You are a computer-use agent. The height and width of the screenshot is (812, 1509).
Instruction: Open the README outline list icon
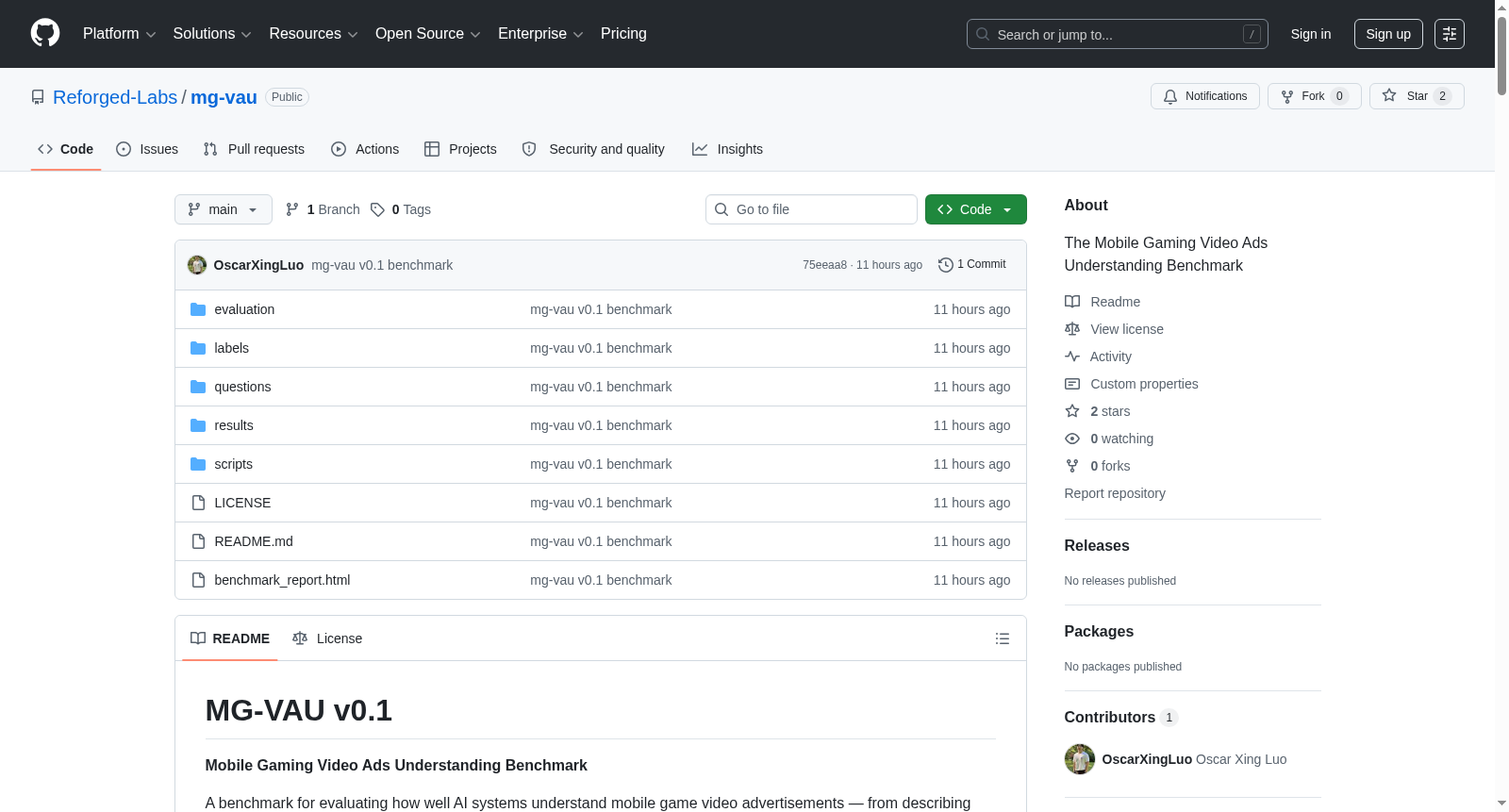pos(1003,638)
